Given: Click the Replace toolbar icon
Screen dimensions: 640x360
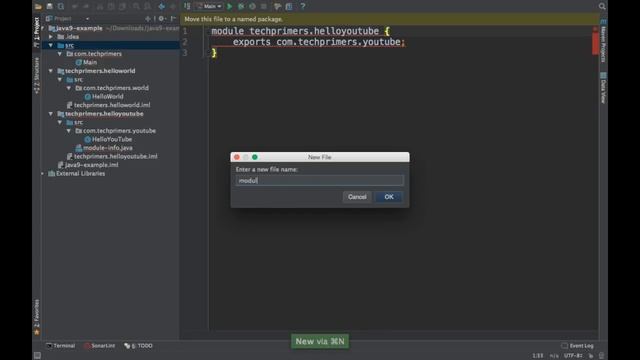Looking at the screenshot, I should (x=147, y=6).
